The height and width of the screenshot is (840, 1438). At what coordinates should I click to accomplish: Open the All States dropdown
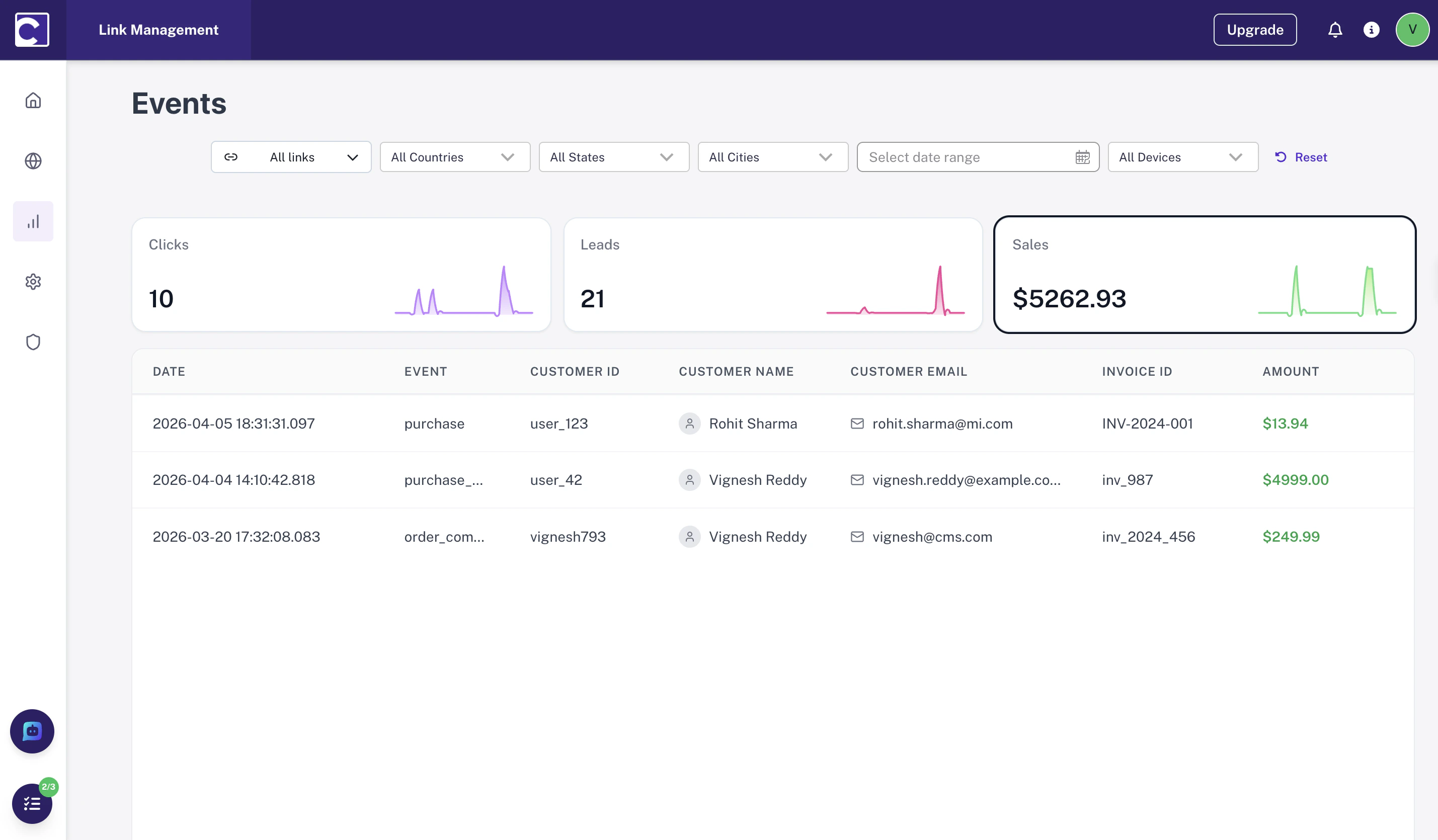pos(614,157)
